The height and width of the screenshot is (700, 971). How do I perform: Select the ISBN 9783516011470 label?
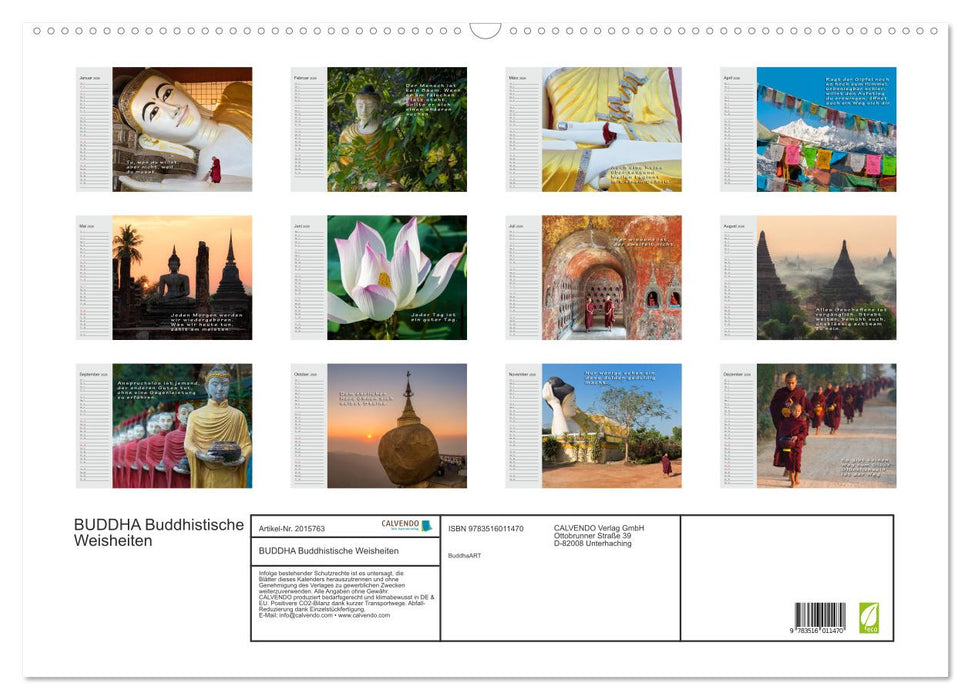pyautogui.click(x=487, y=527)
